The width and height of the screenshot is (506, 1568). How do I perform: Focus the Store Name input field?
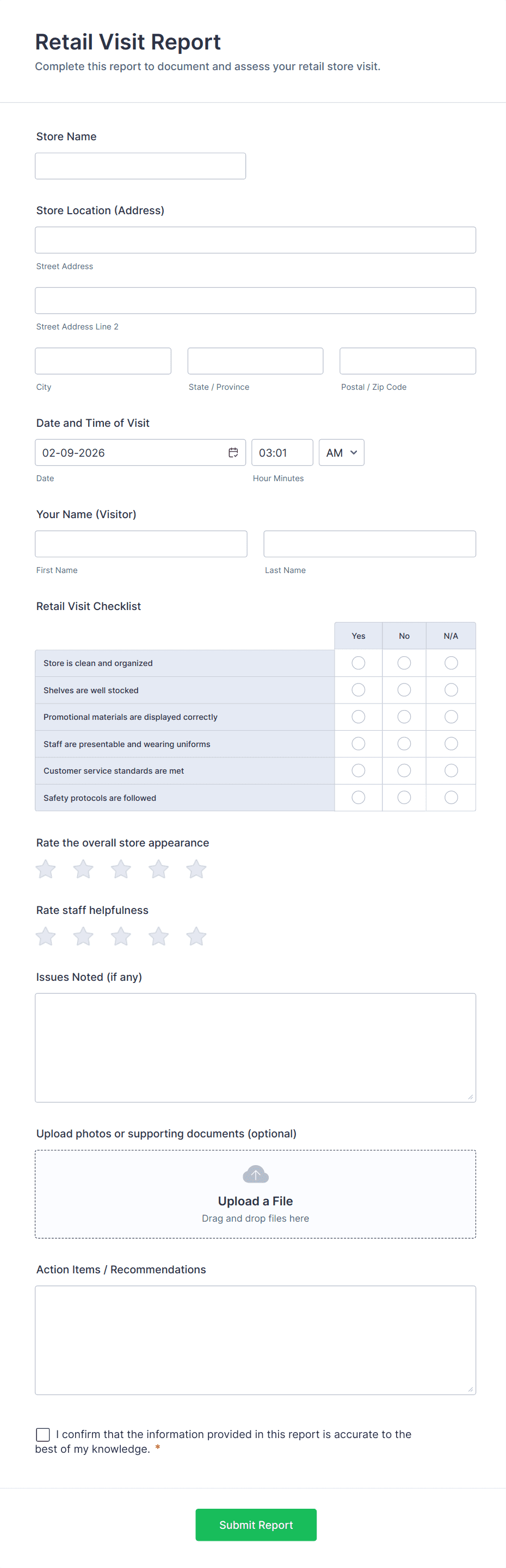click(x=140, y=166)
